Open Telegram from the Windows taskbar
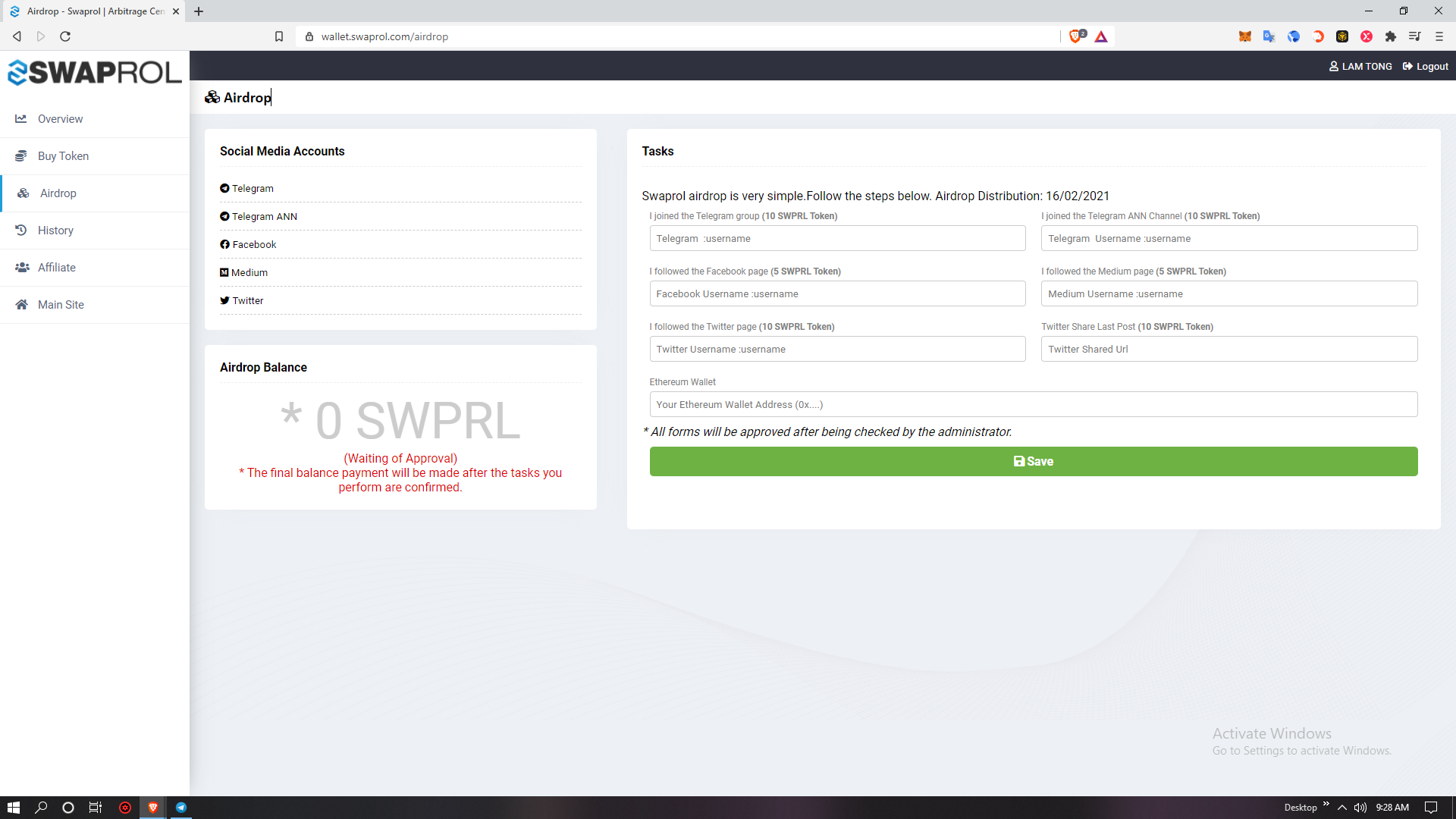This screenshot has width=1456, height=819. point(181,808)
